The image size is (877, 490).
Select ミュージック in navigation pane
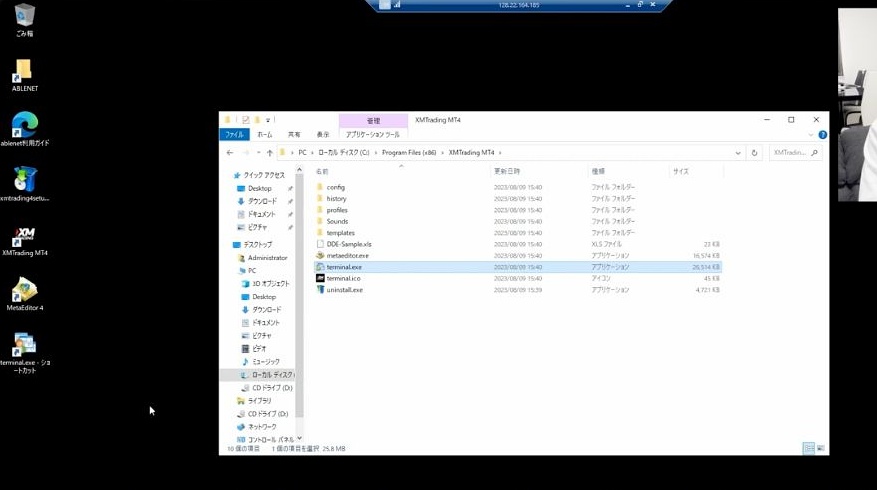click(260, 362)
